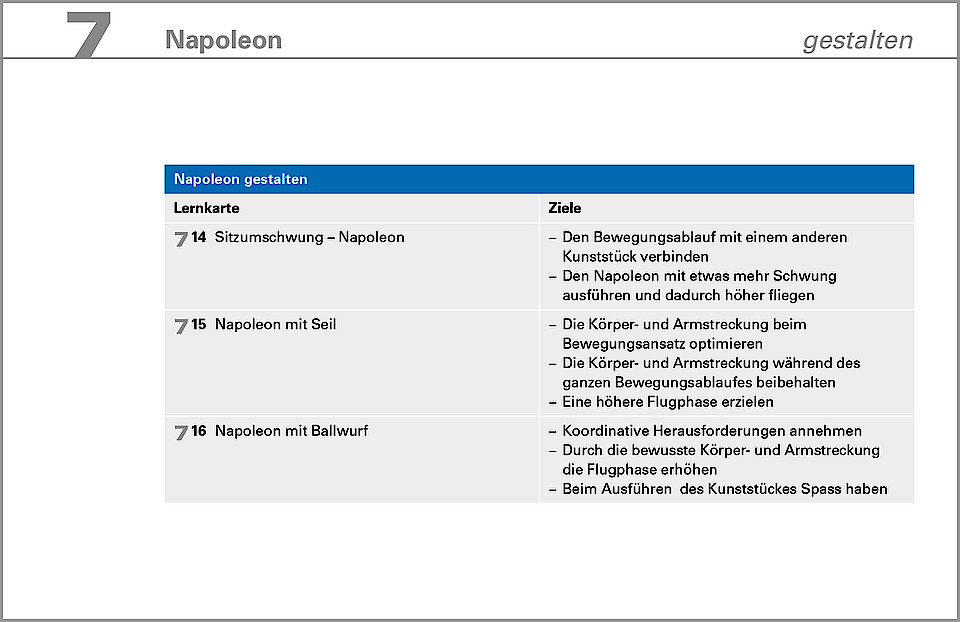
Task: Click the small 7 icon beside card 16
Action: pos(181,432)
